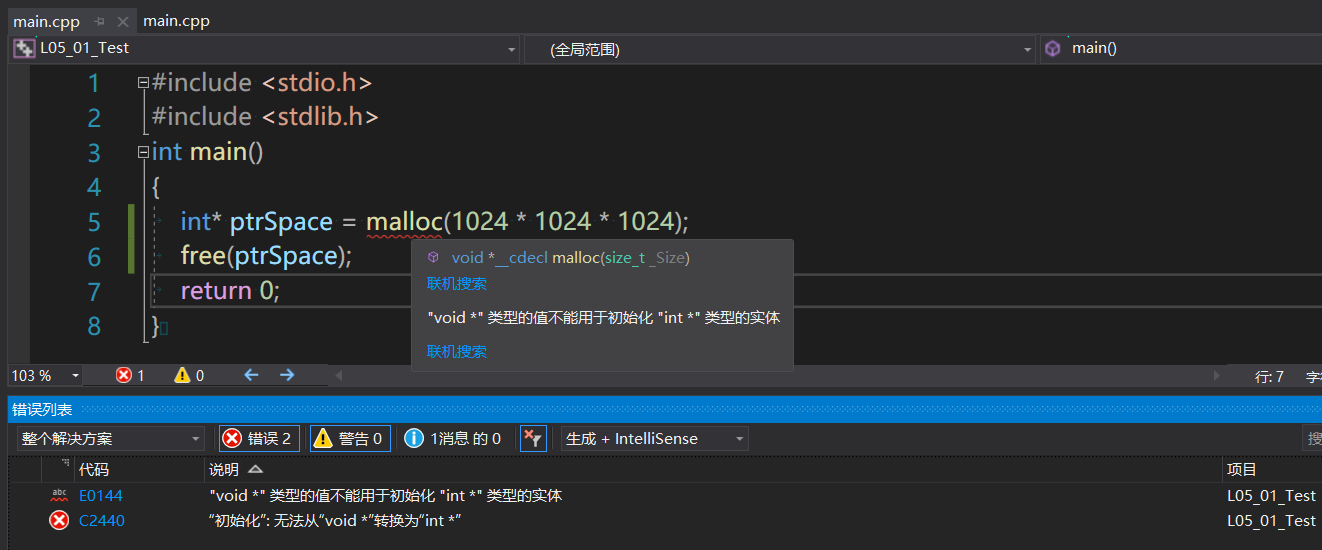Image resolution: width=1322 pixels, height=550 pixels.
Task: Click the horizontal editor scrollbar track
Action: (776, 375)
